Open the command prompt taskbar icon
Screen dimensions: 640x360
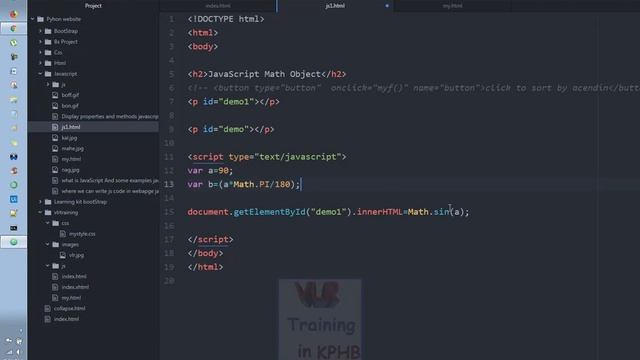[13, 228]
